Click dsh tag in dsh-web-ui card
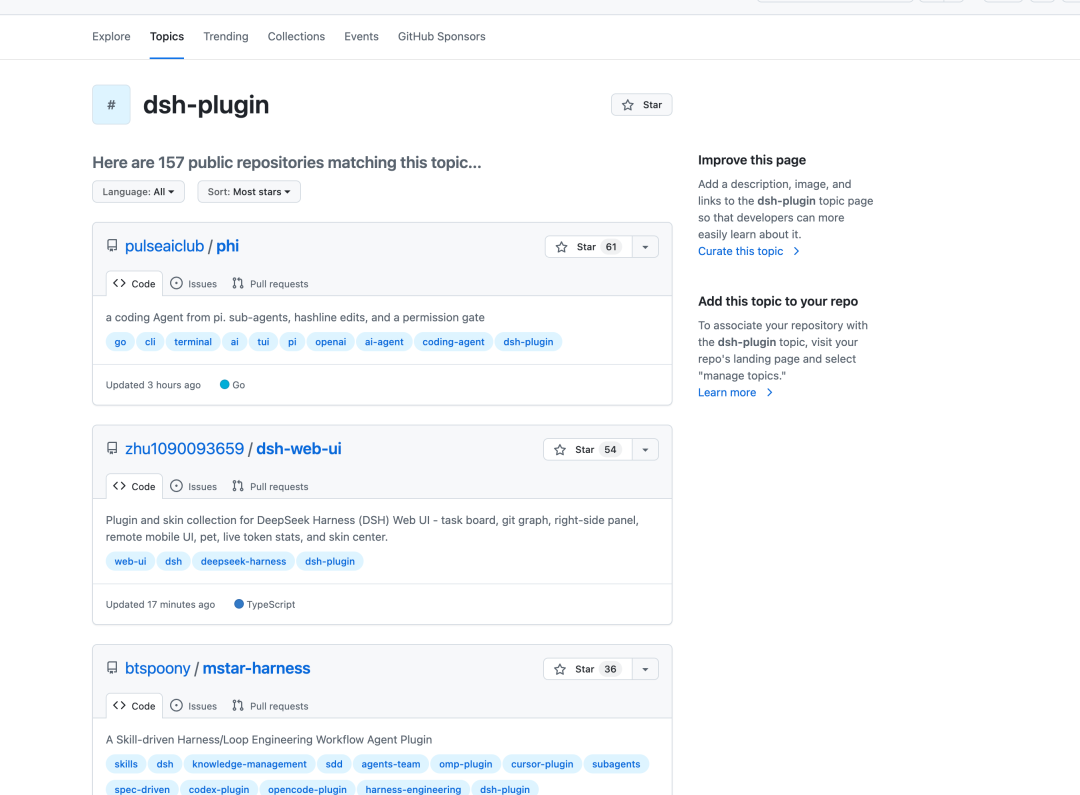The width and height of the screenshot is (1080, 795). (174, 561)
